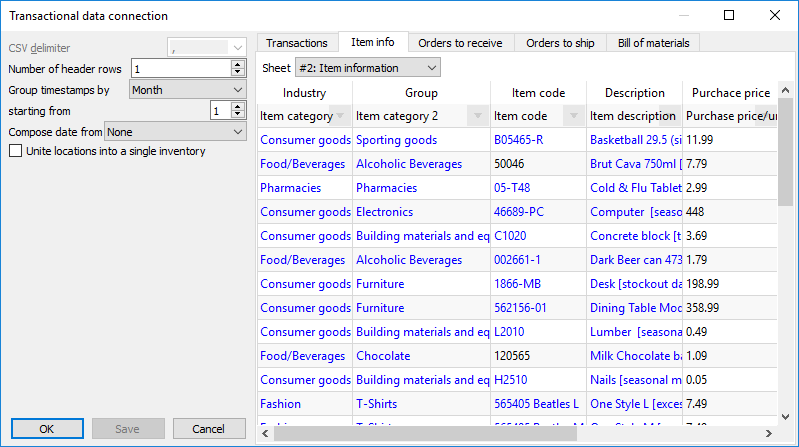The height and width of the screenshot is (447, 799).
Task: Open the Orders to receive tab
Action: pos(461,43)
